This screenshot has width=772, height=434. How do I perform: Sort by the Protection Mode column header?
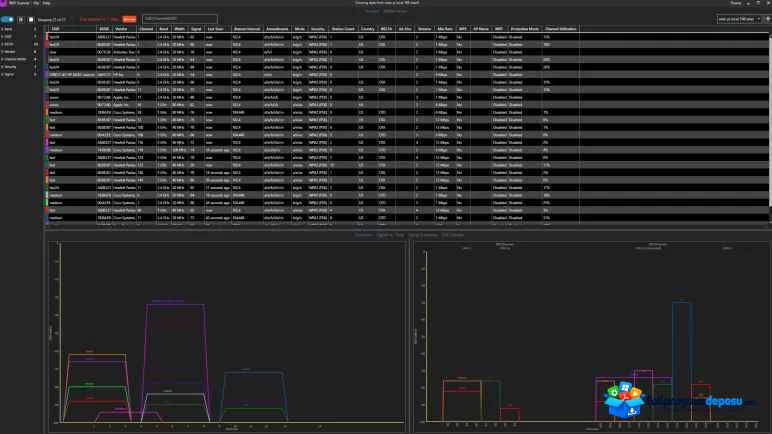(525, 29)
